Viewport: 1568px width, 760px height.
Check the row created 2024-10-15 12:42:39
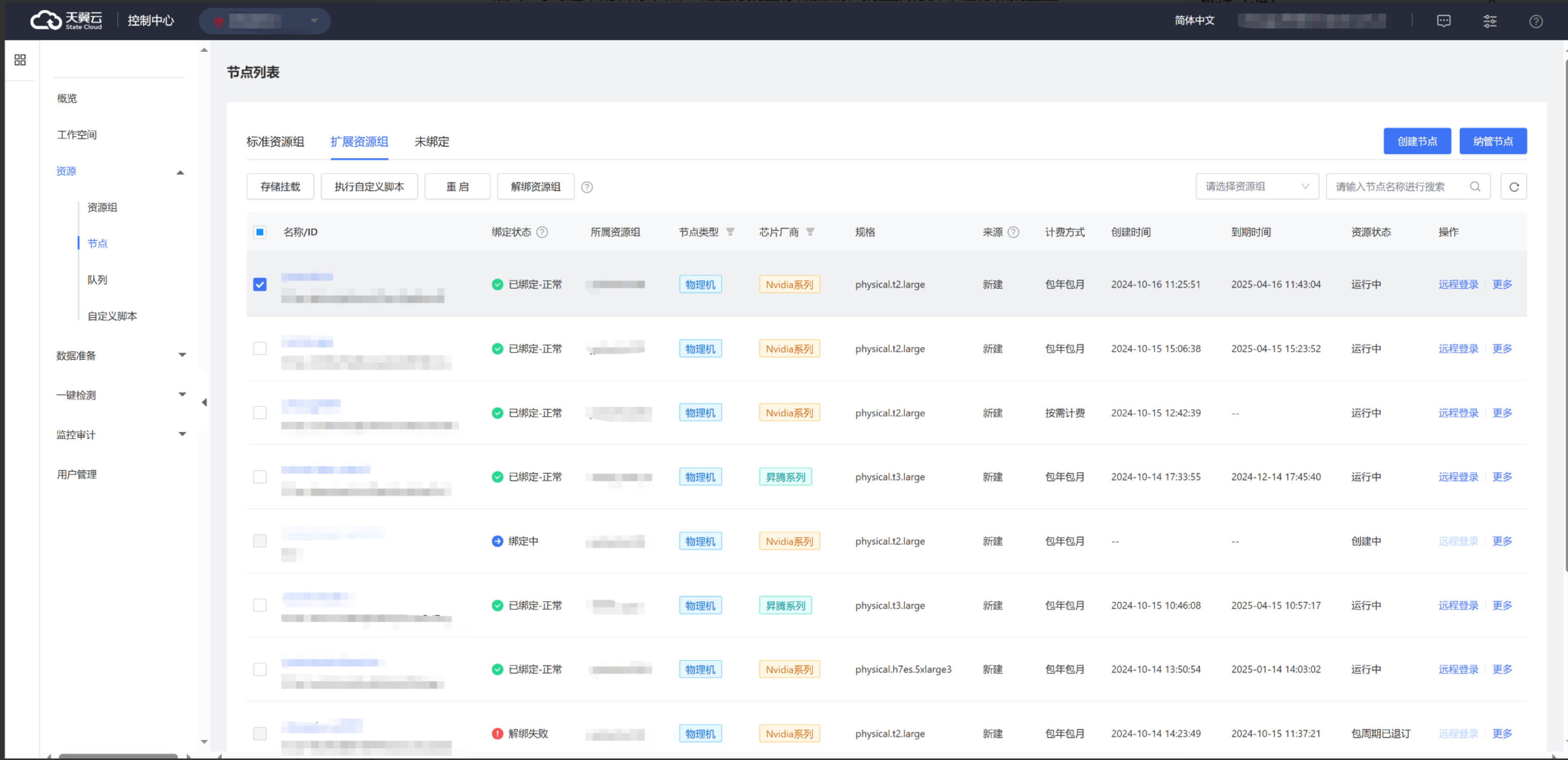(260, 412)
